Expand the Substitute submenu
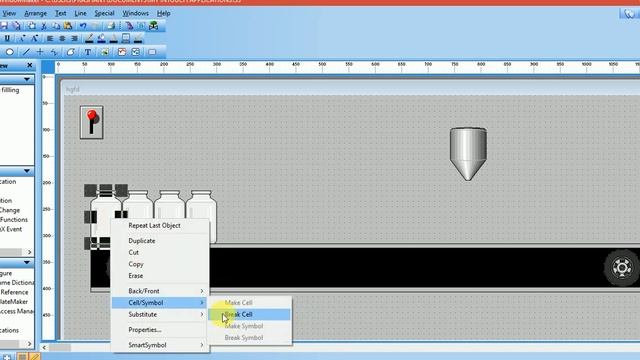Viewport: 640px width, 360px height. click(160, 314)
